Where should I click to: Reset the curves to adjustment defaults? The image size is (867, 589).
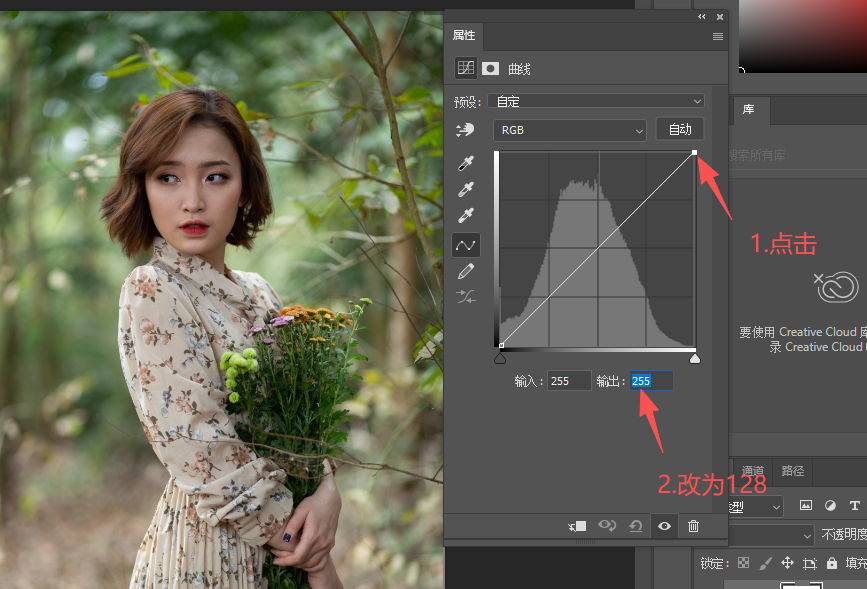(636, 526)
